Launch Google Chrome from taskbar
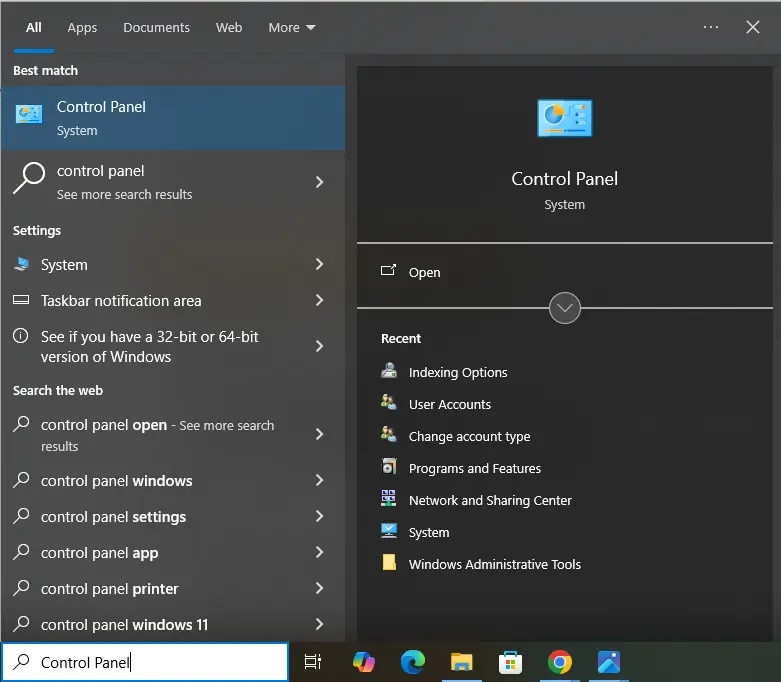Viewport: 781px width, 682px height. 559,661
